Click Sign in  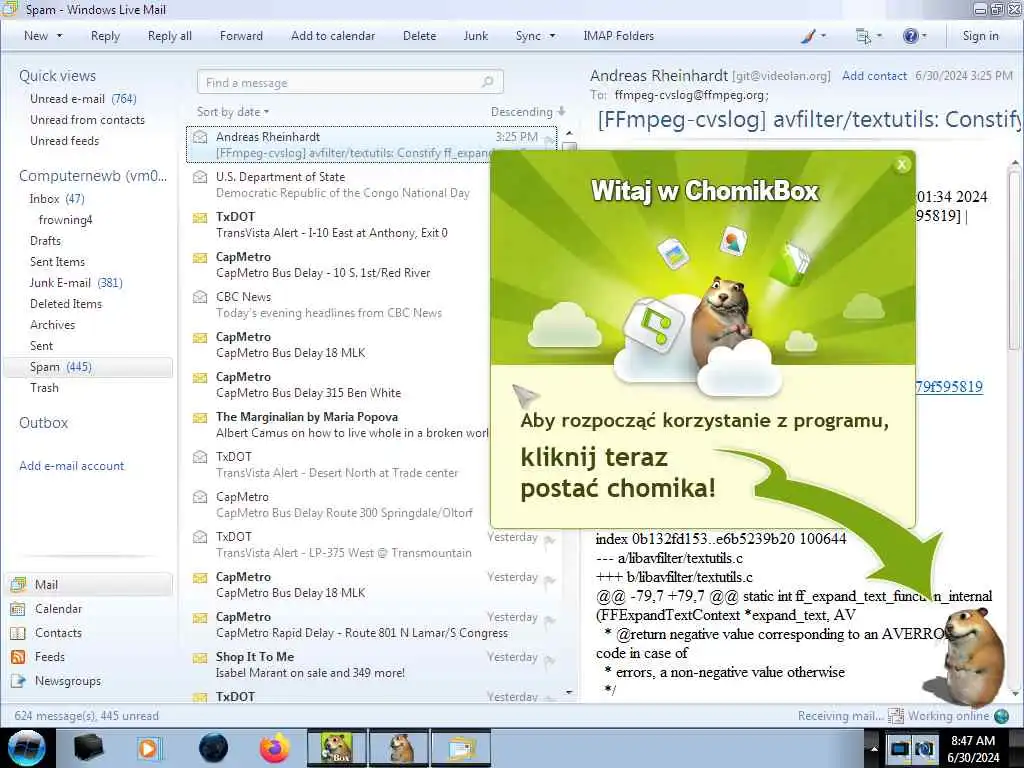(980, 36)
